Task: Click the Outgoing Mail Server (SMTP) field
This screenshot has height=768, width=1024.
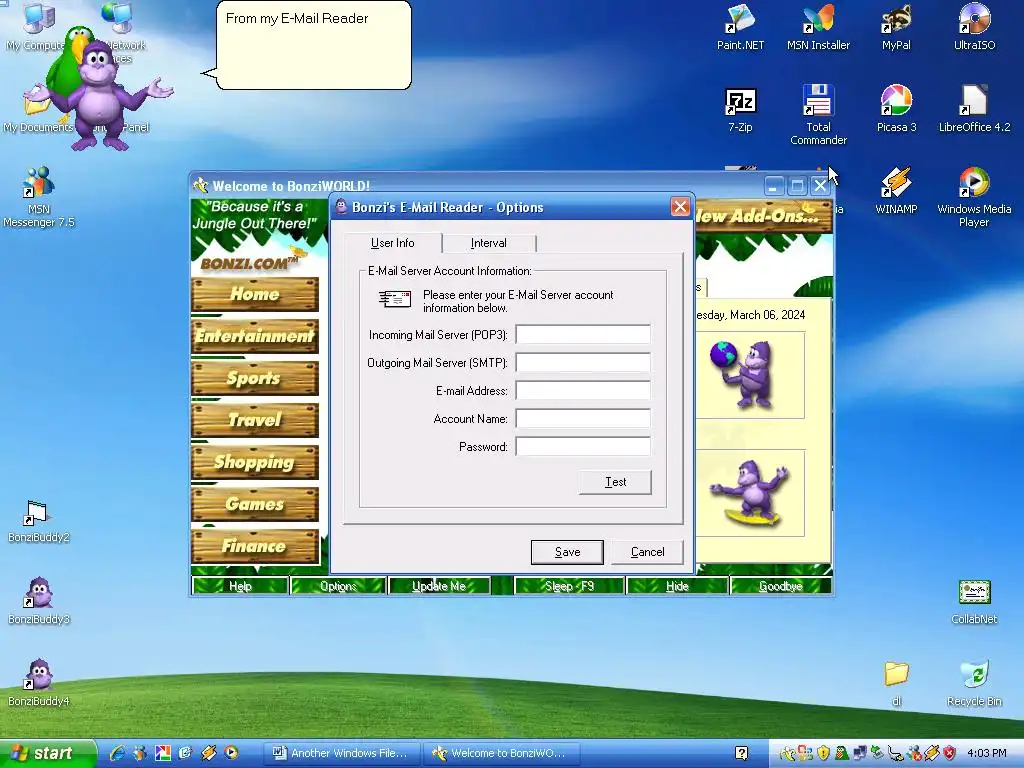Action: (x=583, y=362)
